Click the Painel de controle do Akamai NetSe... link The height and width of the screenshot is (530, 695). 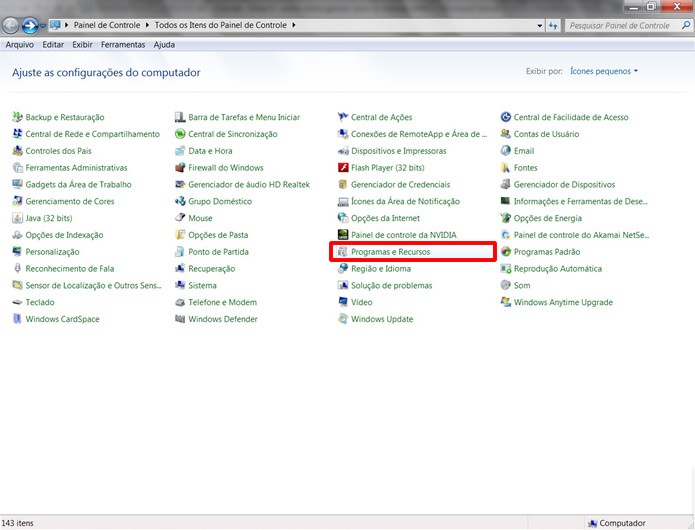pyautogui.click(x=581, y=235)
